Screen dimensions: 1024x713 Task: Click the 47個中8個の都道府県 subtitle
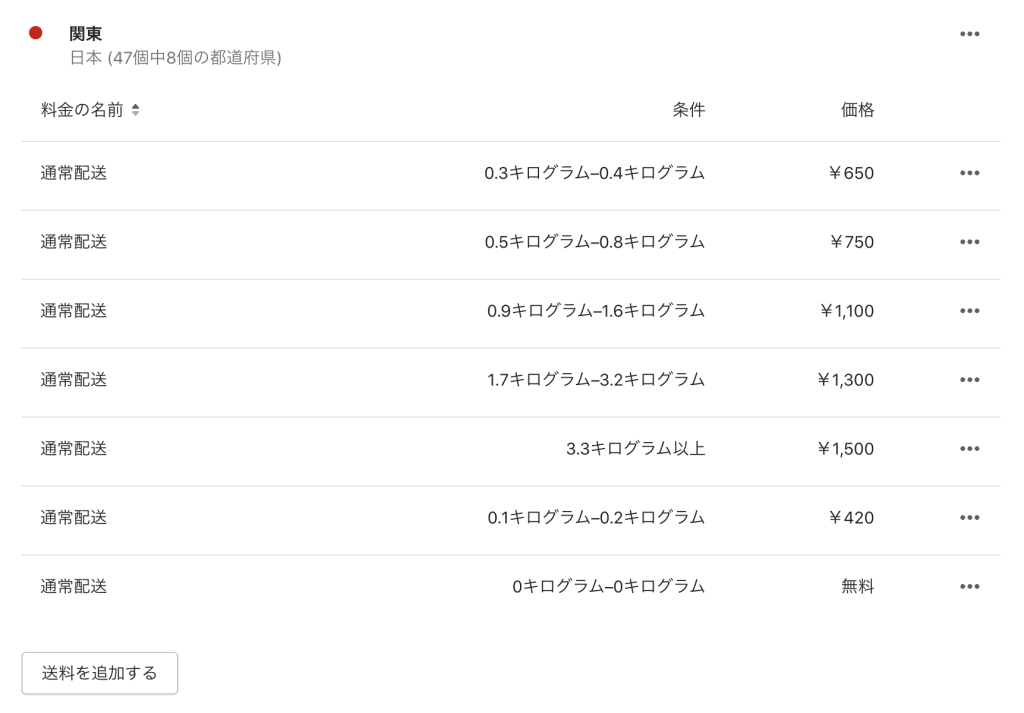point(175,58)
